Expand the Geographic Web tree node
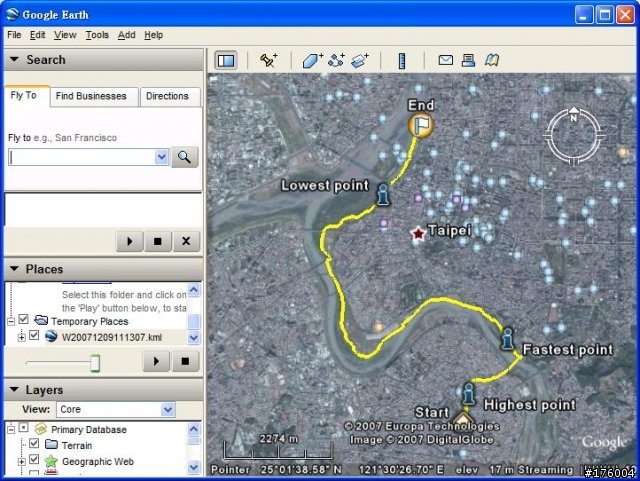This screenshot has width=640, height=481. [x=21, y=462]
